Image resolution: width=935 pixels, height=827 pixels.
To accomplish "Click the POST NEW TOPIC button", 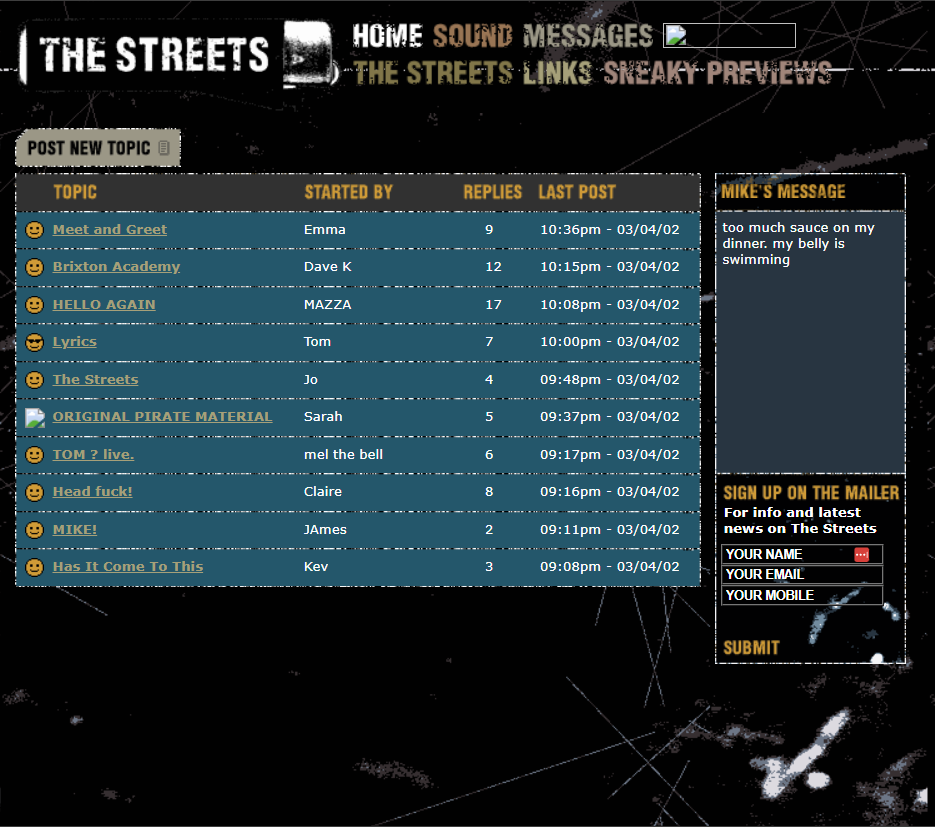I will [x=98, y=147].
